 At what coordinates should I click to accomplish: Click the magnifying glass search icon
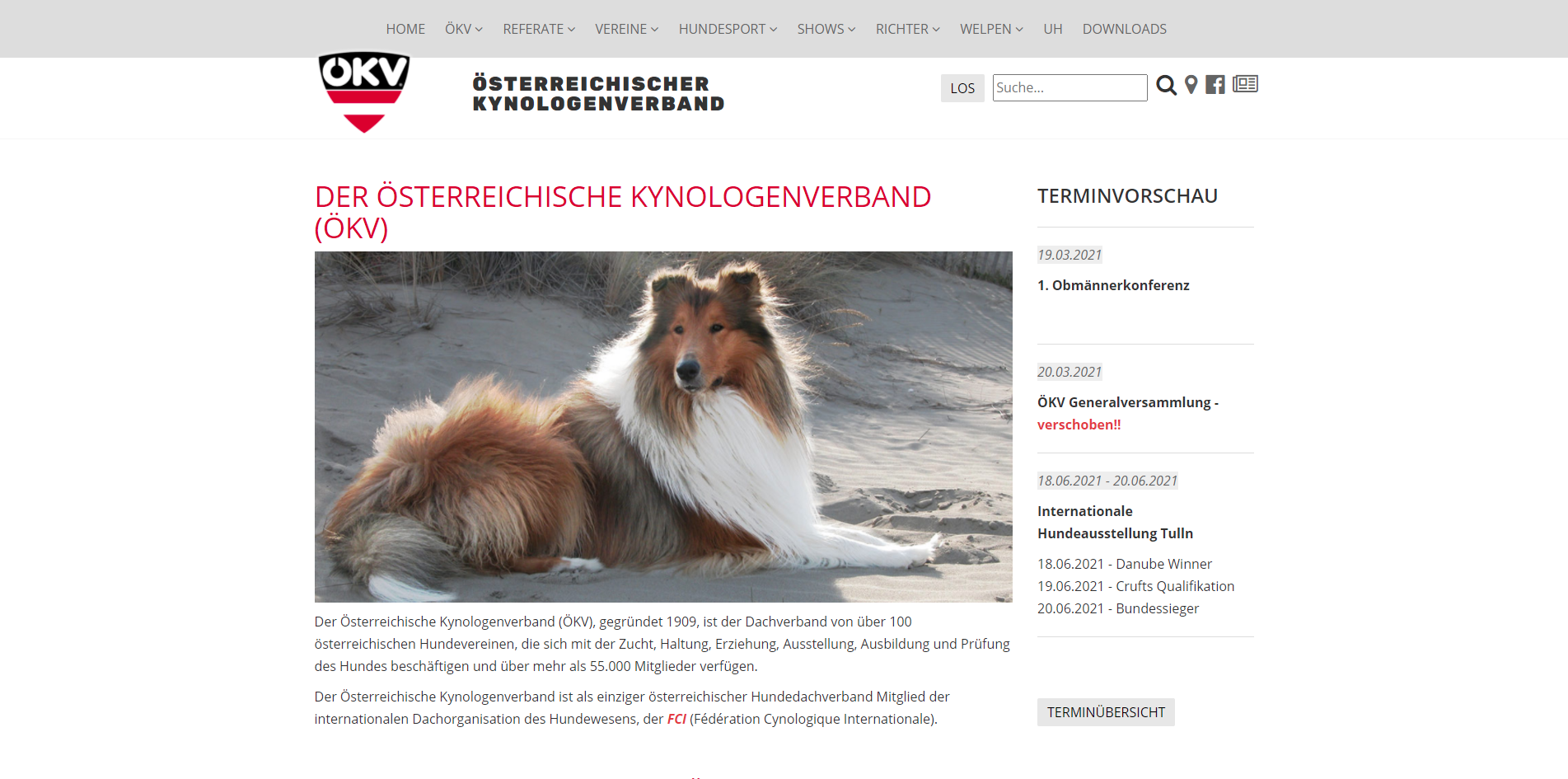point(1166,85)
